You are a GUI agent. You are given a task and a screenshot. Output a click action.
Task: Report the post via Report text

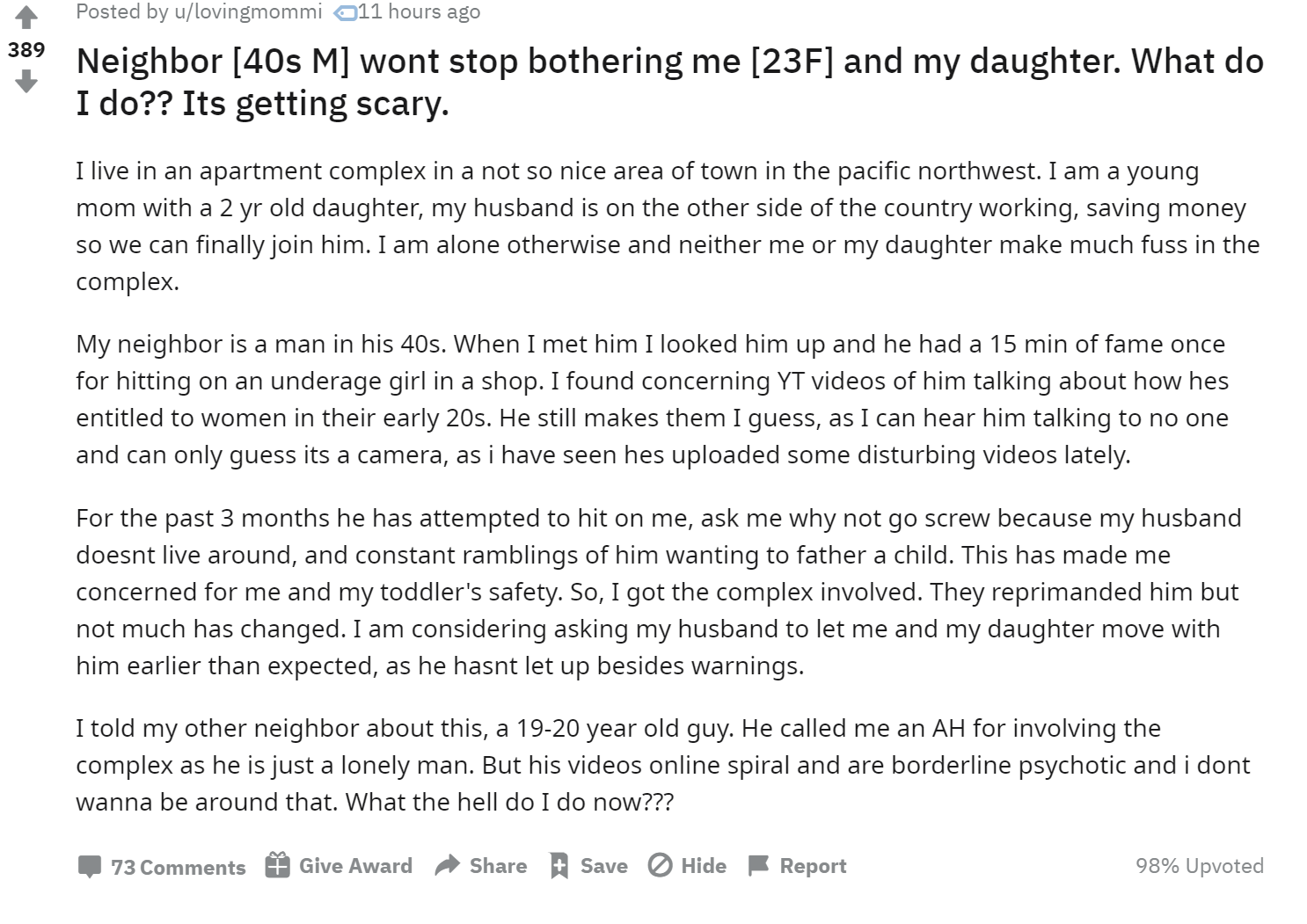click(813, 866)
